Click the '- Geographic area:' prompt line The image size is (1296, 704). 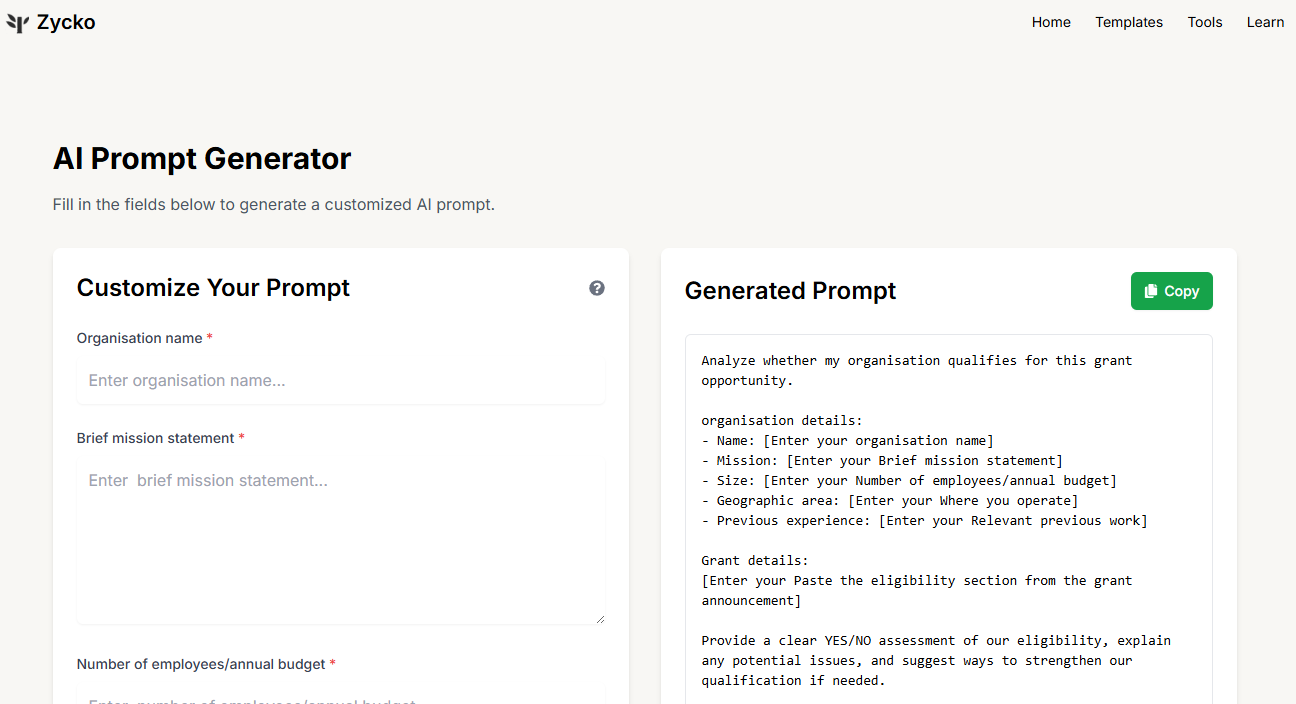point(890,501)
